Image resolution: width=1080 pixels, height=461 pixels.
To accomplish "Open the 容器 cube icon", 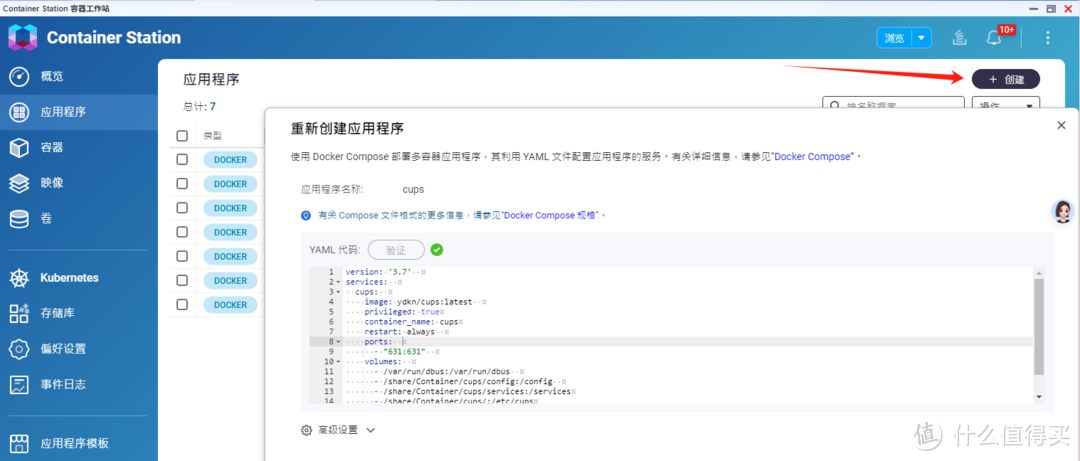I will (x=19, y=147).
